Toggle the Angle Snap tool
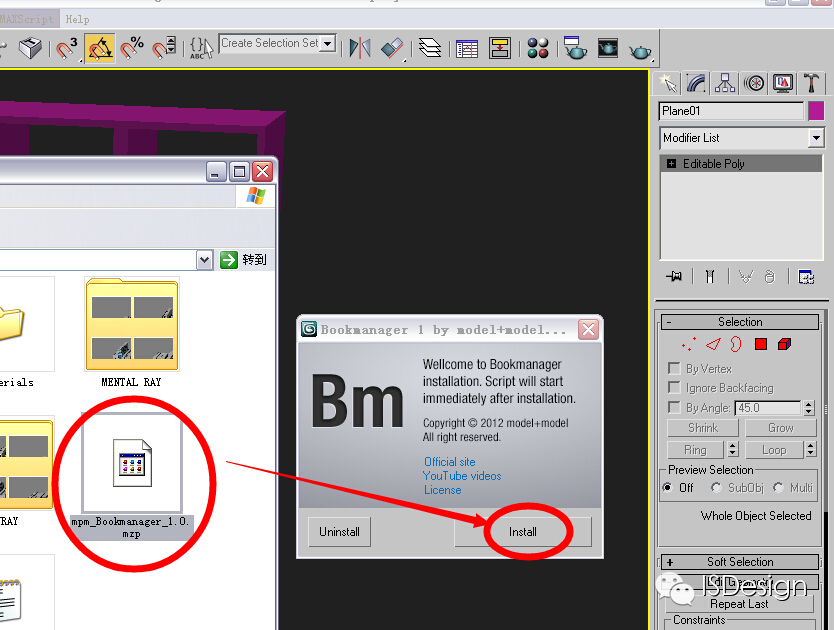The width and height of the screenshot is (834, 630). point(100,49)
